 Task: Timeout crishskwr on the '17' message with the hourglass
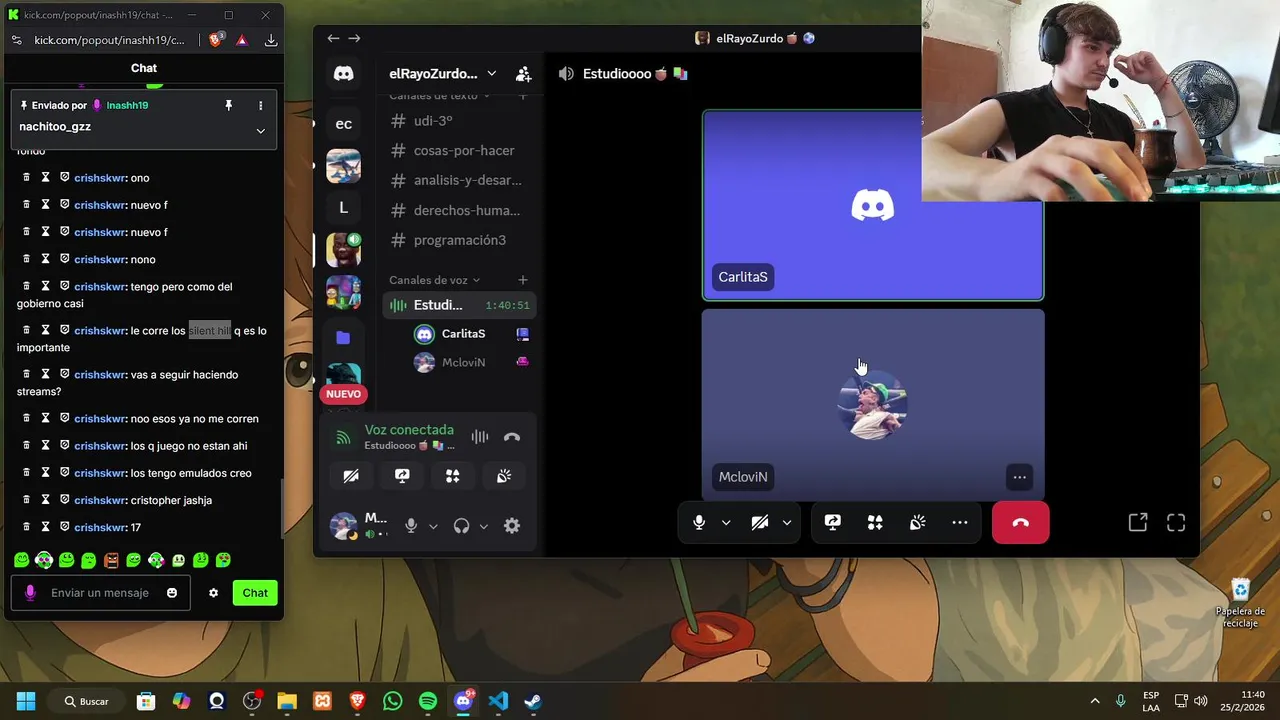click(45, 527)
